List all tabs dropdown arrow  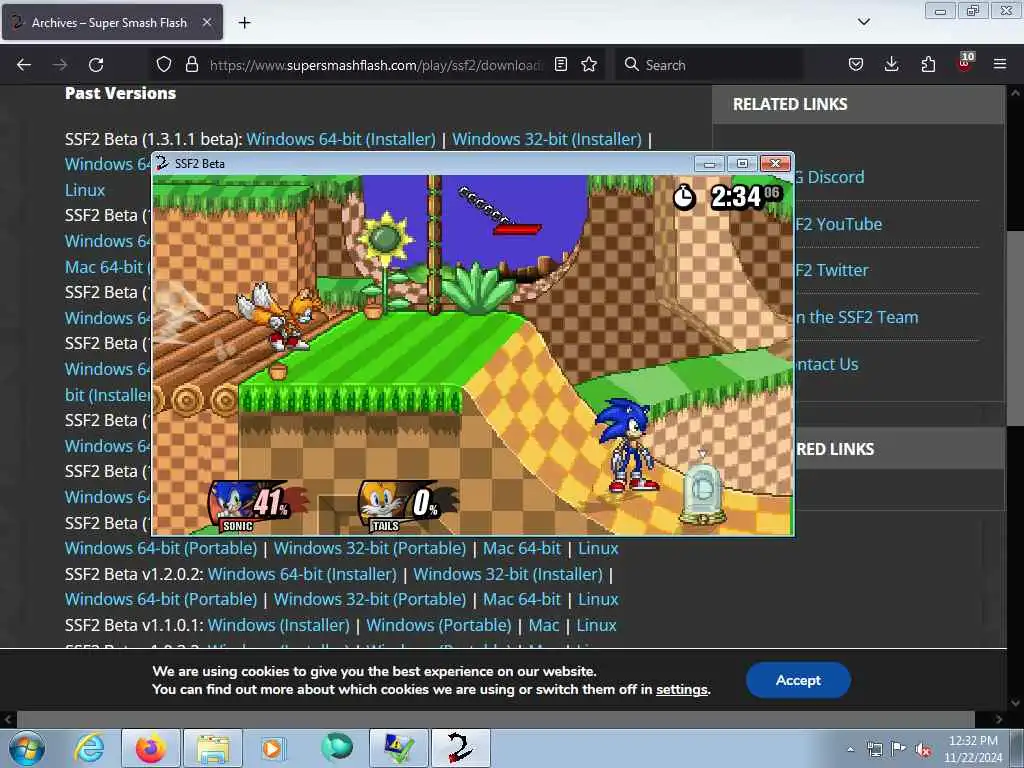point(863,22)
